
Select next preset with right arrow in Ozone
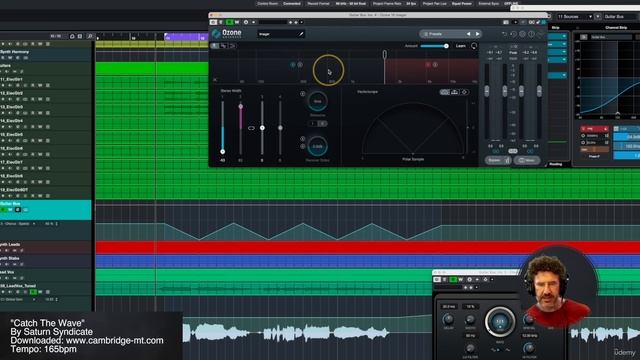tap(477, 34)
